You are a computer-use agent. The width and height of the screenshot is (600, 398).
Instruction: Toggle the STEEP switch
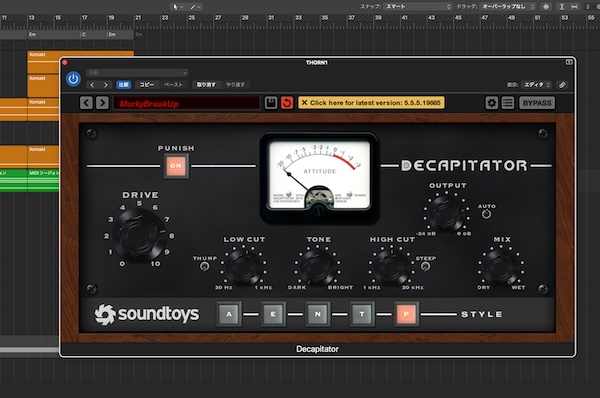coord(425,266)
